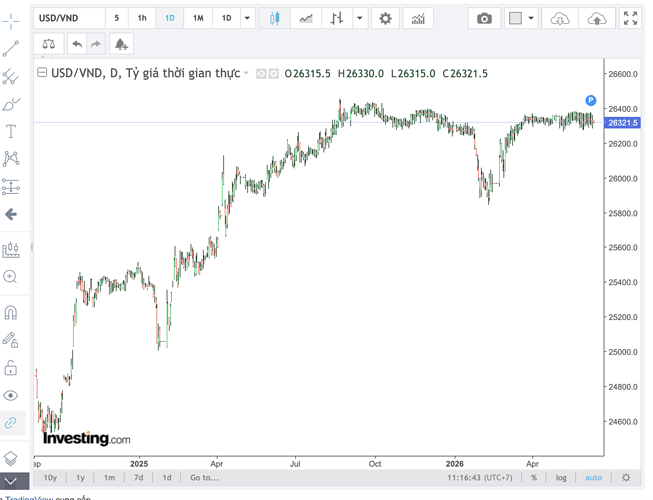Screen dimensions: 653x500
Task: Open the chart style dropdown arrow
Action: [360, 18]
